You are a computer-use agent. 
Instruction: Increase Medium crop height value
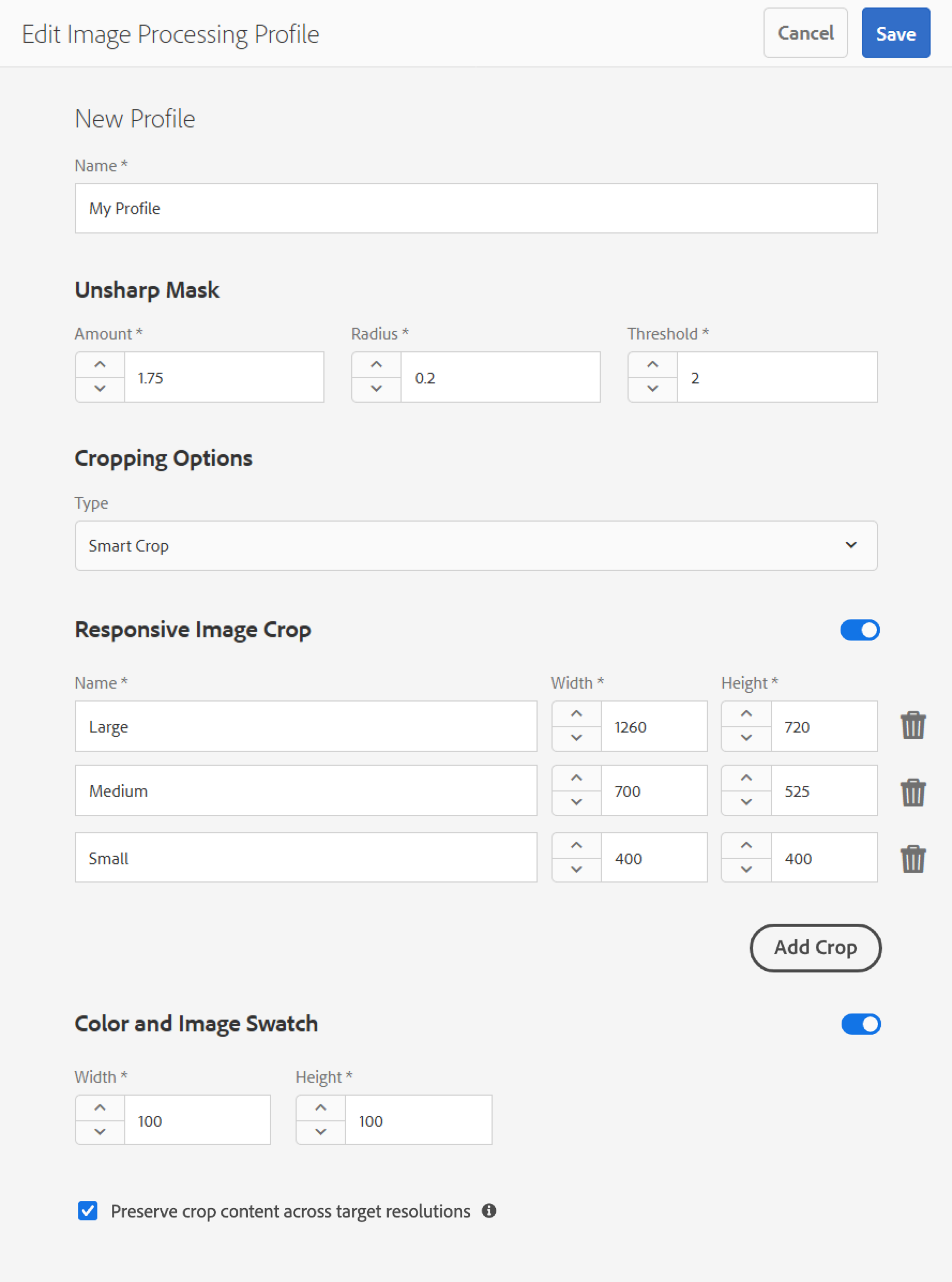click(746, 779)
